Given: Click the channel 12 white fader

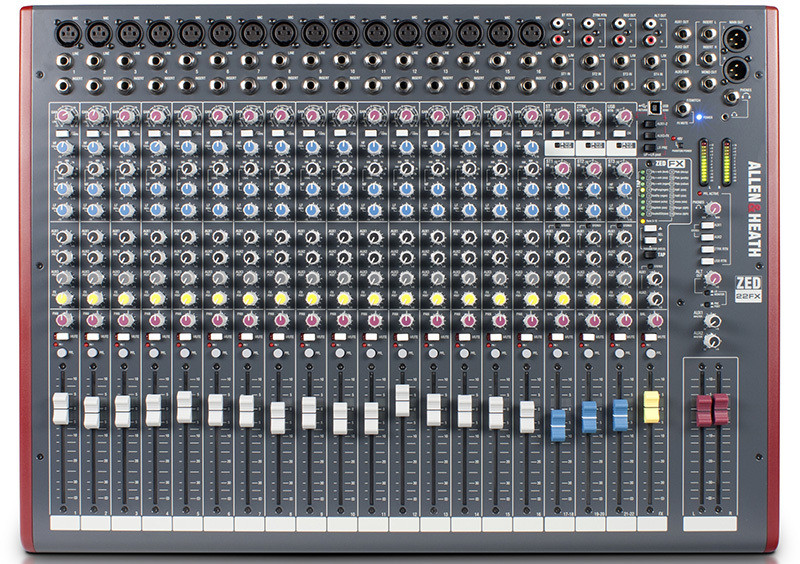Looking at the screenshot, I should coord(403,401).
